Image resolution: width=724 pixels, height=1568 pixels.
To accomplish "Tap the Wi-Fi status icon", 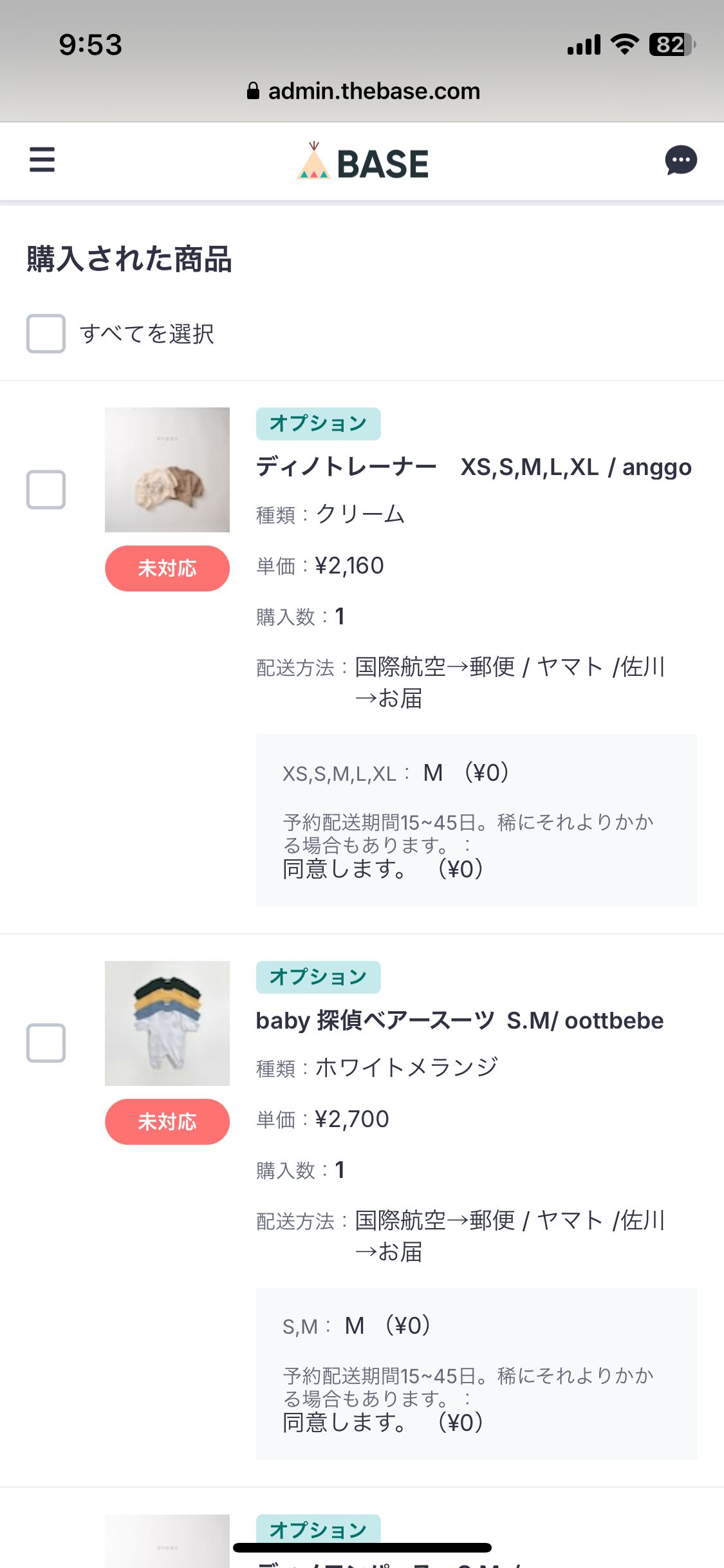I will [x=624, y=44].
